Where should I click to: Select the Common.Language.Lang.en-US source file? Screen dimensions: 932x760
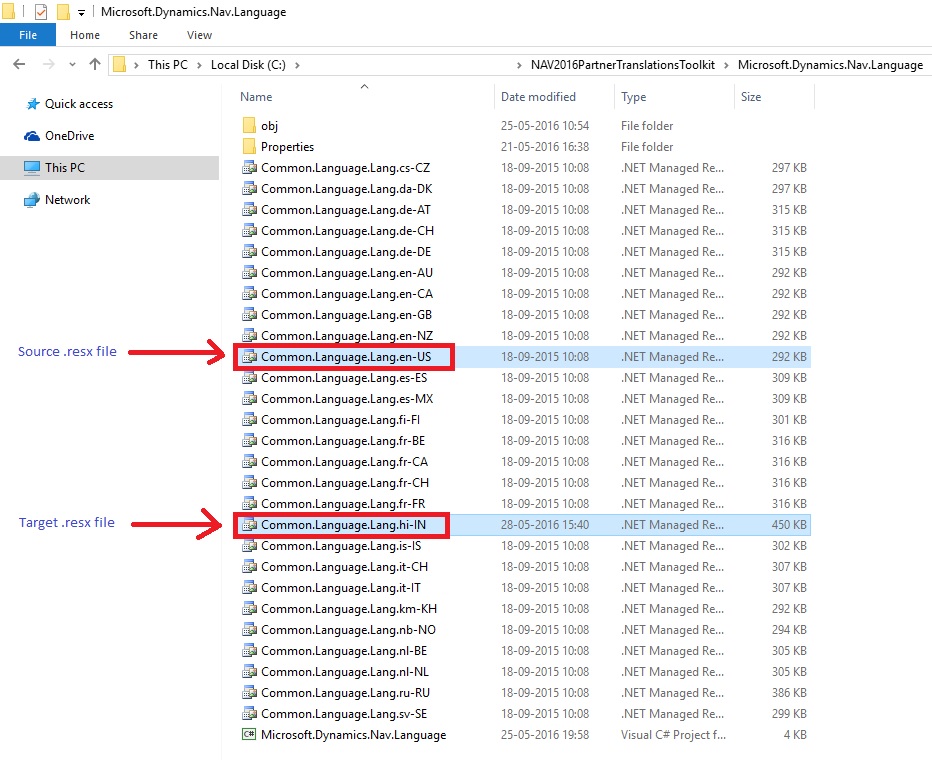[x=345, y=357]
